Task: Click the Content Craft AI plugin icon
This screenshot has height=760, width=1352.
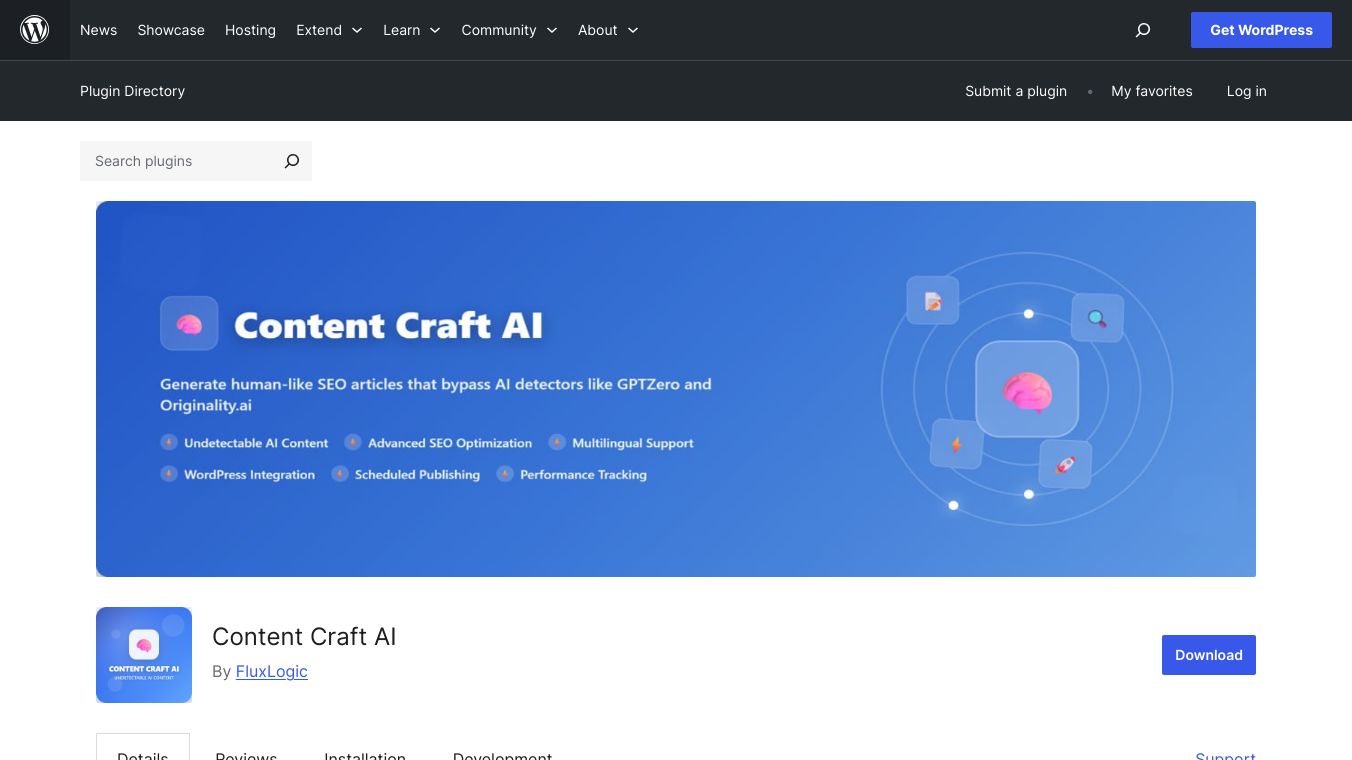Action: (144, 655)
